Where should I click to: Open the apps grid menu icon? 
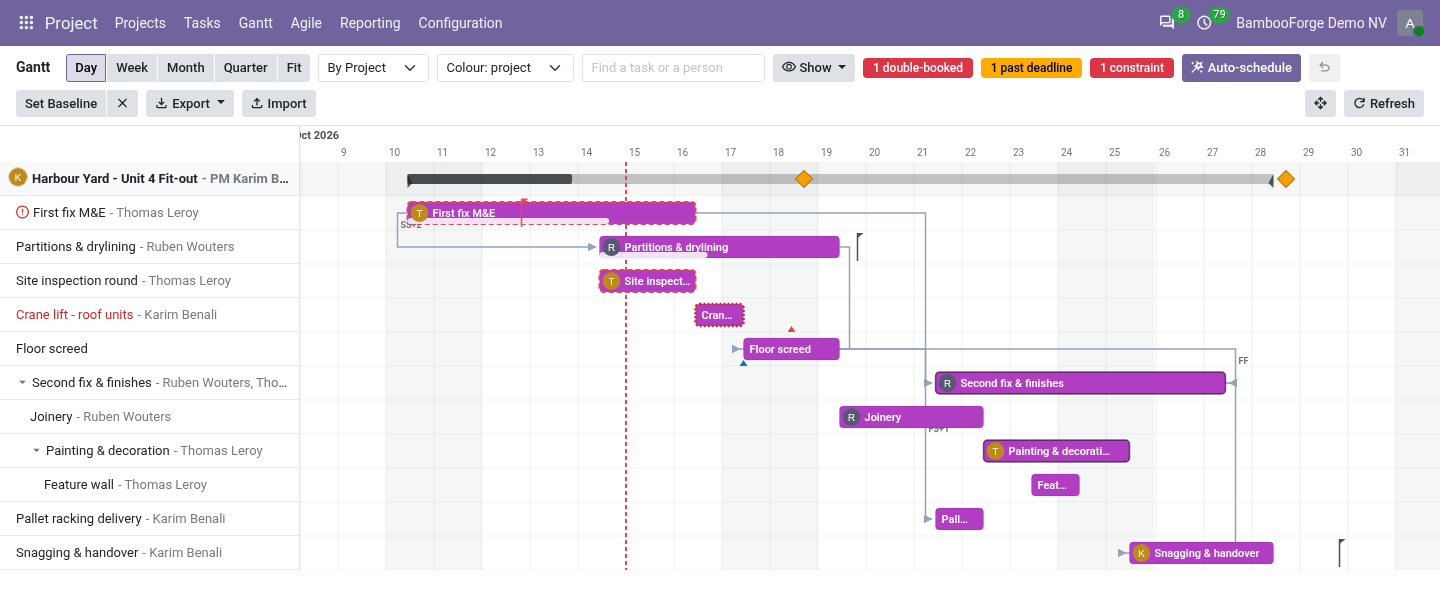click(x=26, y=23)
